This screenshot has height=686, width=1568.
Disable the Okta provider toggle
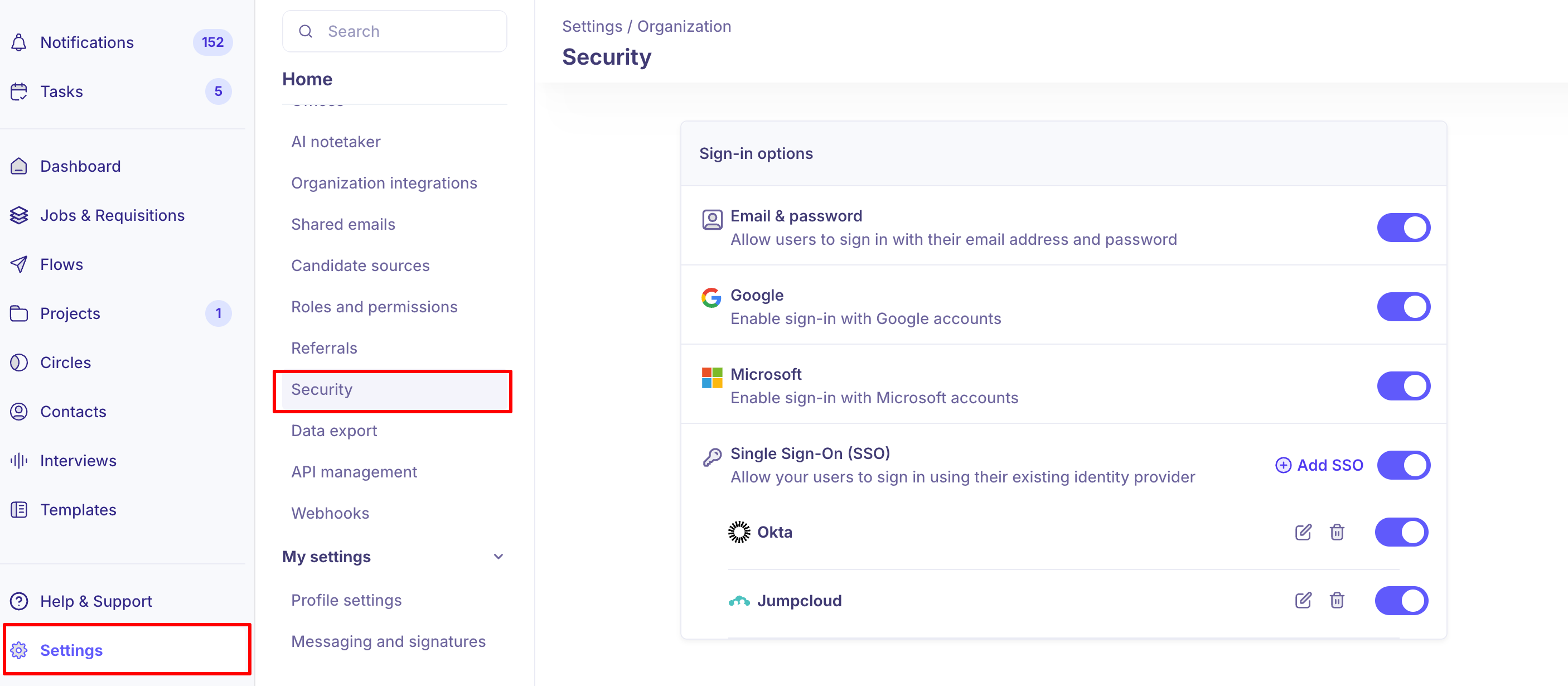tap(1401, 532)
